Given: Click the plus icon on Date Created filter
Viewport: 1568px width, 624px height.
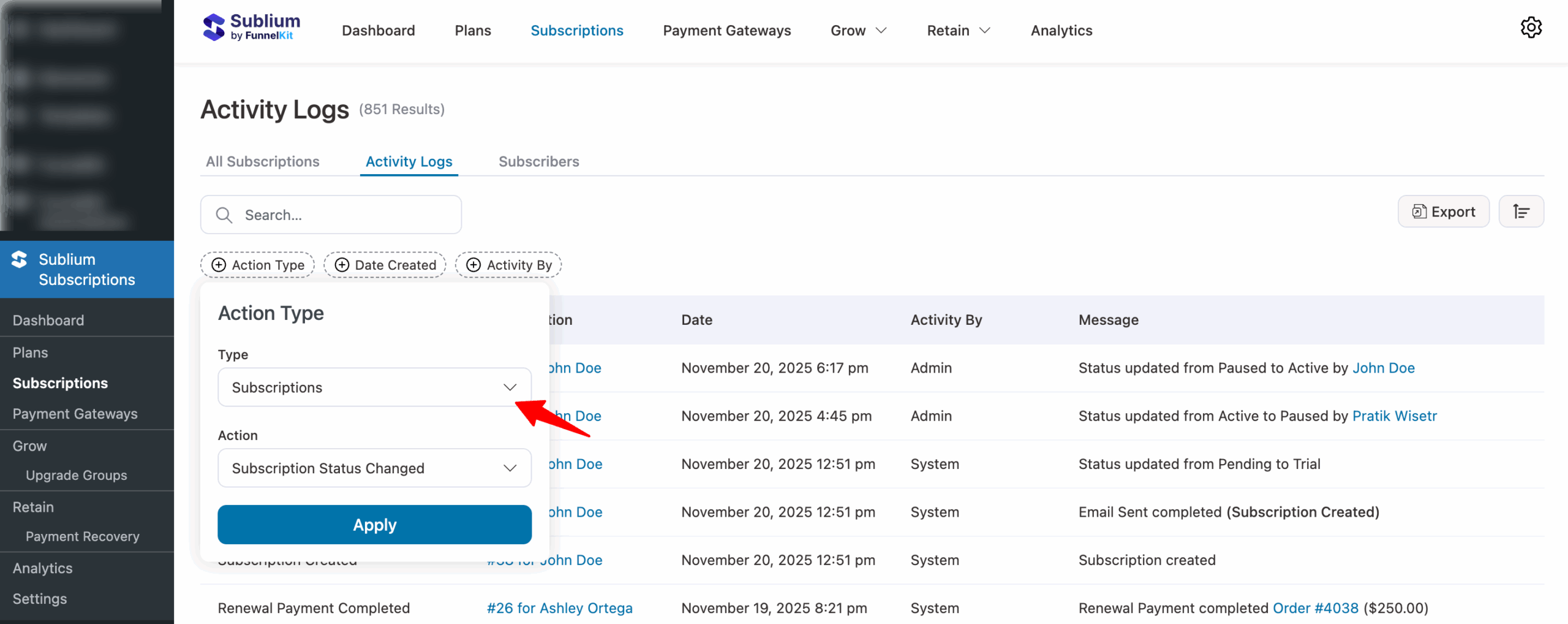Looking at the screenshot, I should point(342,265).
